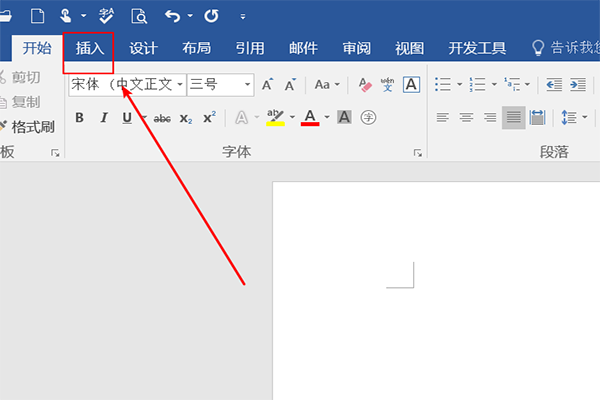Open the 设计 tab
The width and height of the screenshot is (600, 400).
click(143, 48)
